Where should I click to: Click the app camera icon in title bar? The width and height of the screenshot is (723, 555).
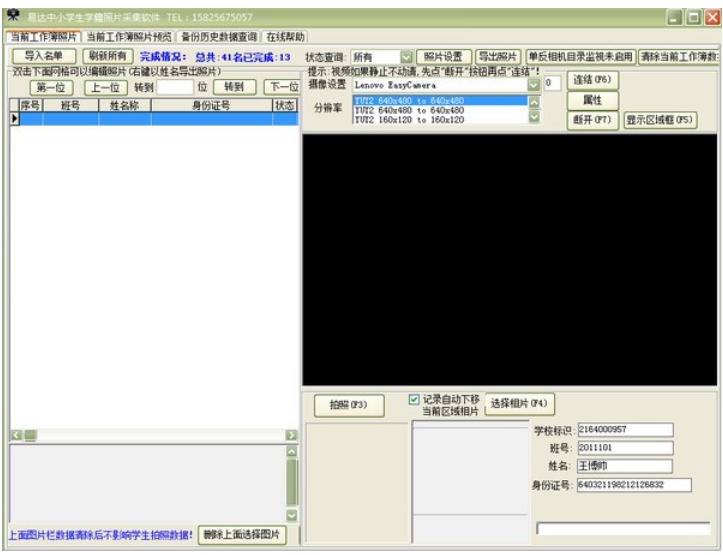click(x=13, y=17)
